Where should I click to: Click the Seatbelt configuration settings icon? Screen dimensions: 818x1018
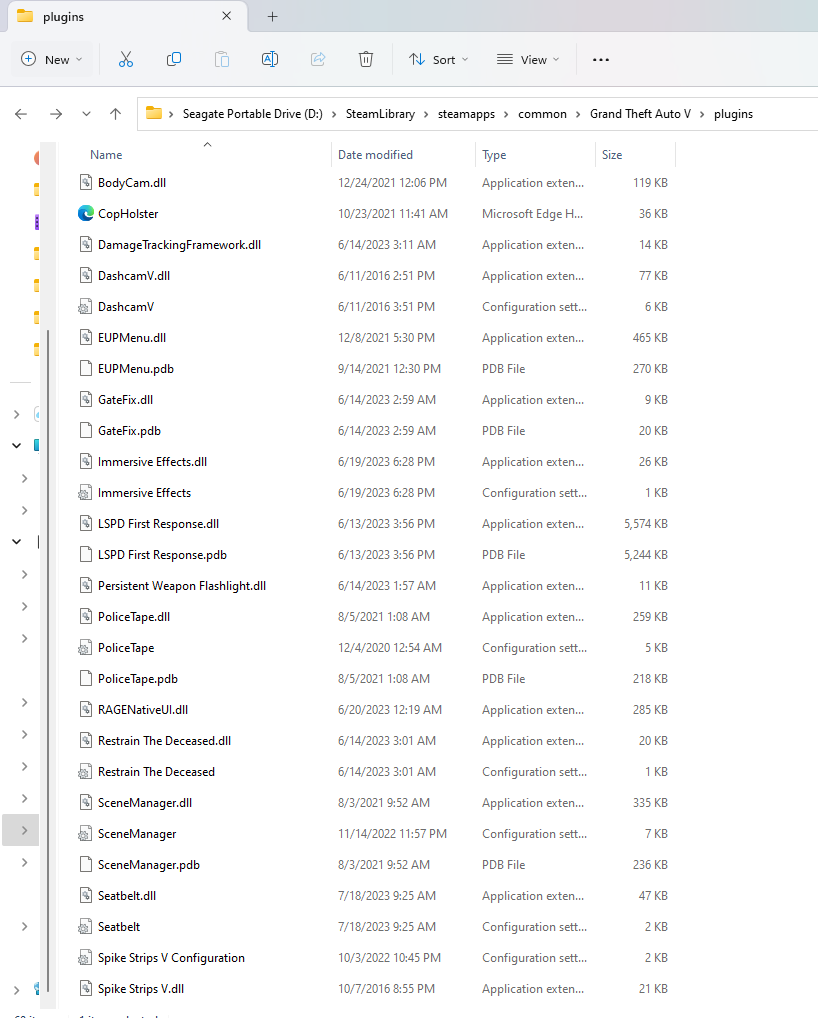point(85,927)
